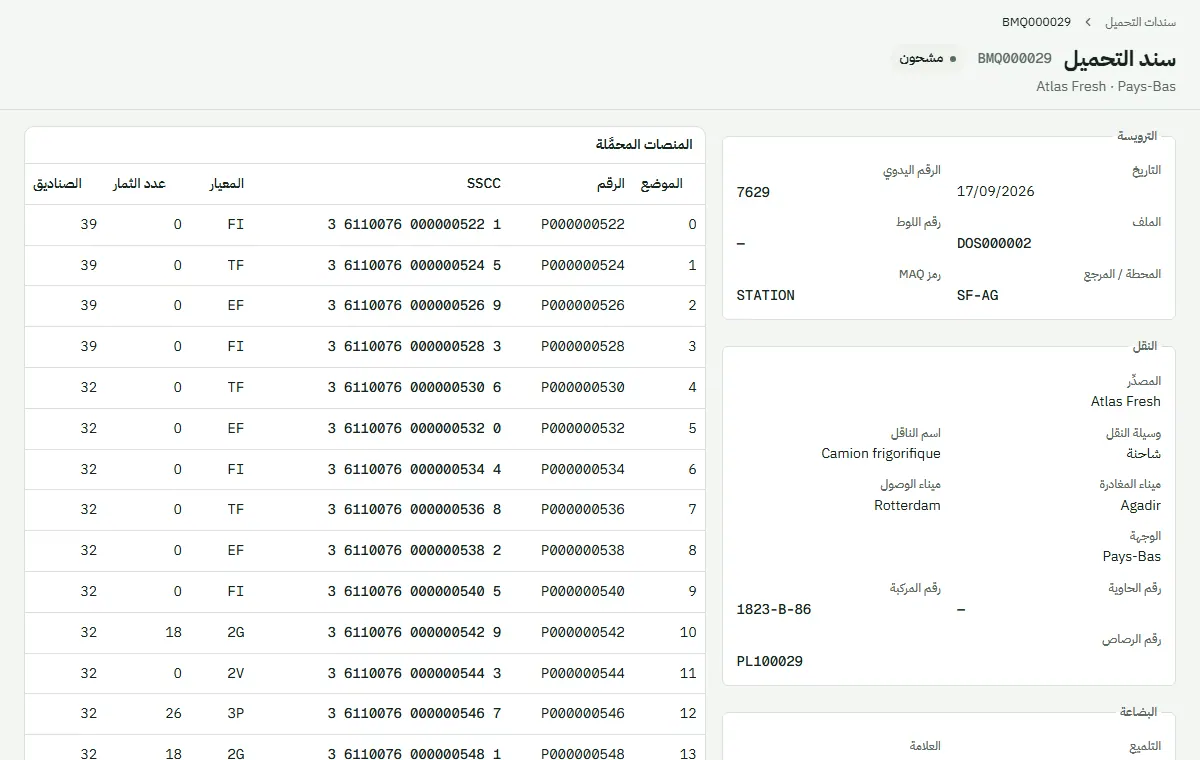This screenshot has width=1200, height=760.
Task: Click the breadcrumb chevron separator
Action: (1088, 22)
